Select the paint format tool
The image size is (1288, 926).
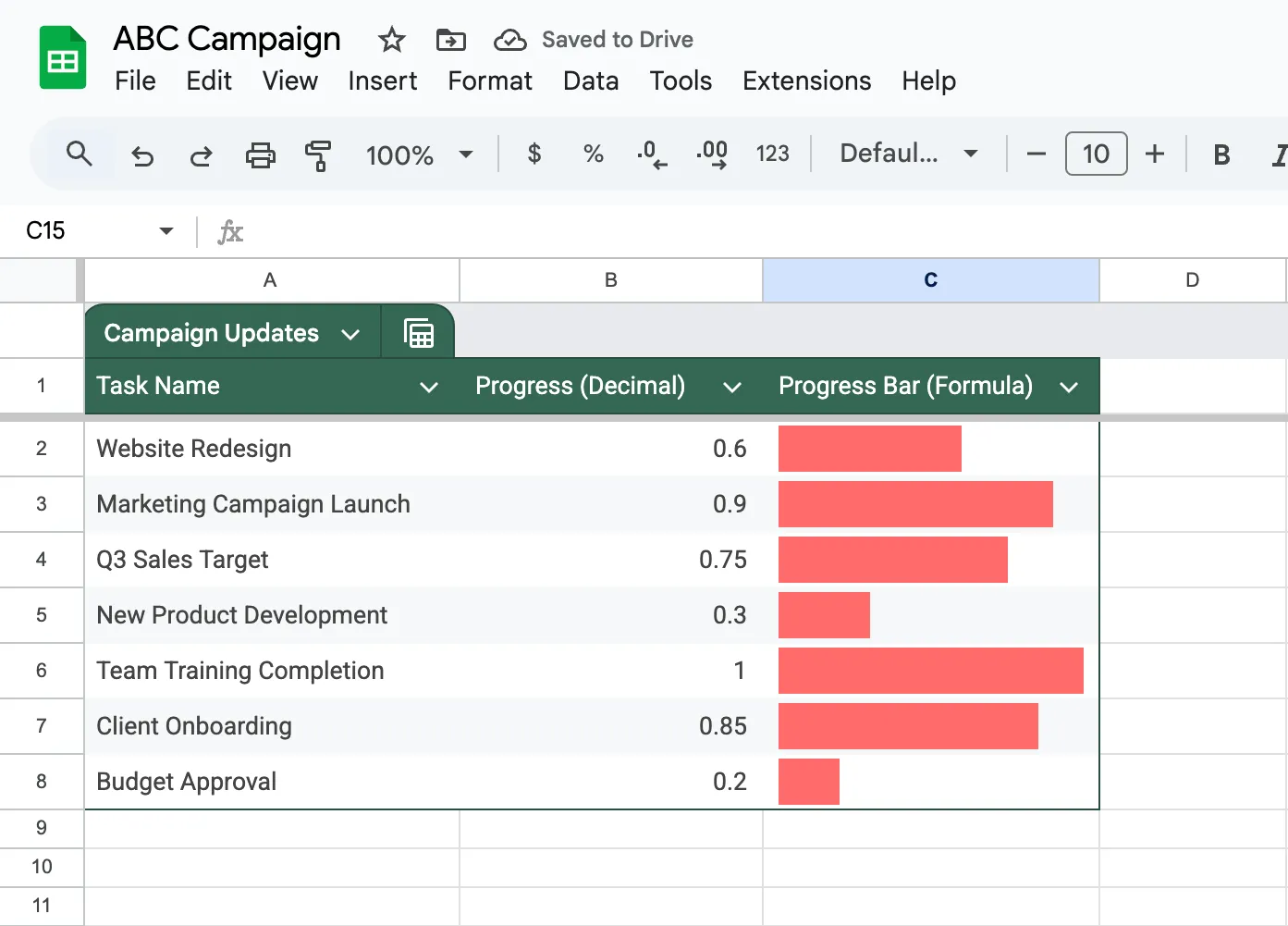(x=318, y=155)
